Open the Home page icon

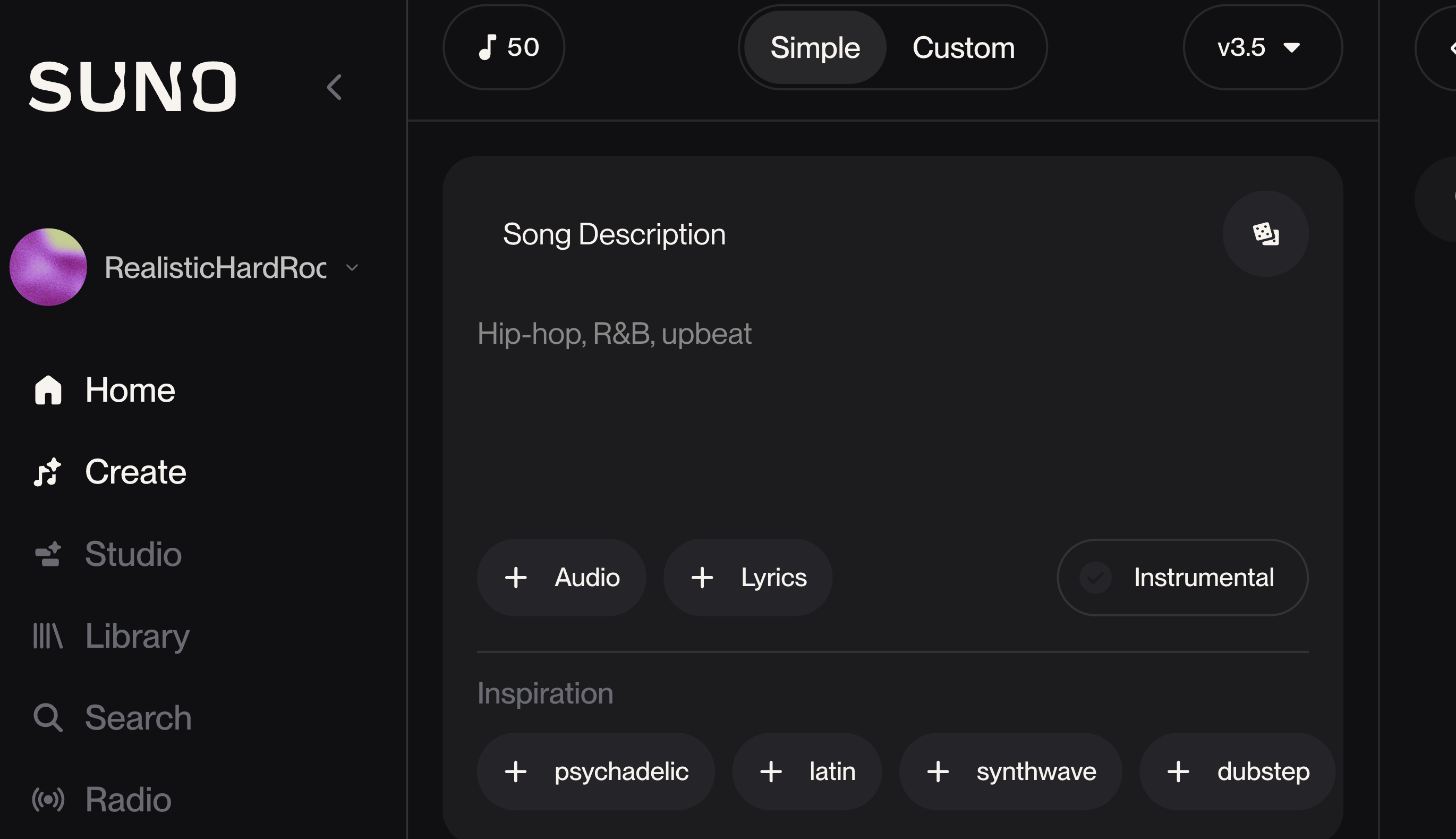[x=48, y=390]
